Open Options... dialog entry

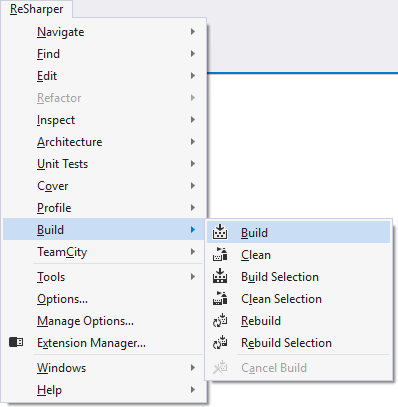(x=103, y=299)
